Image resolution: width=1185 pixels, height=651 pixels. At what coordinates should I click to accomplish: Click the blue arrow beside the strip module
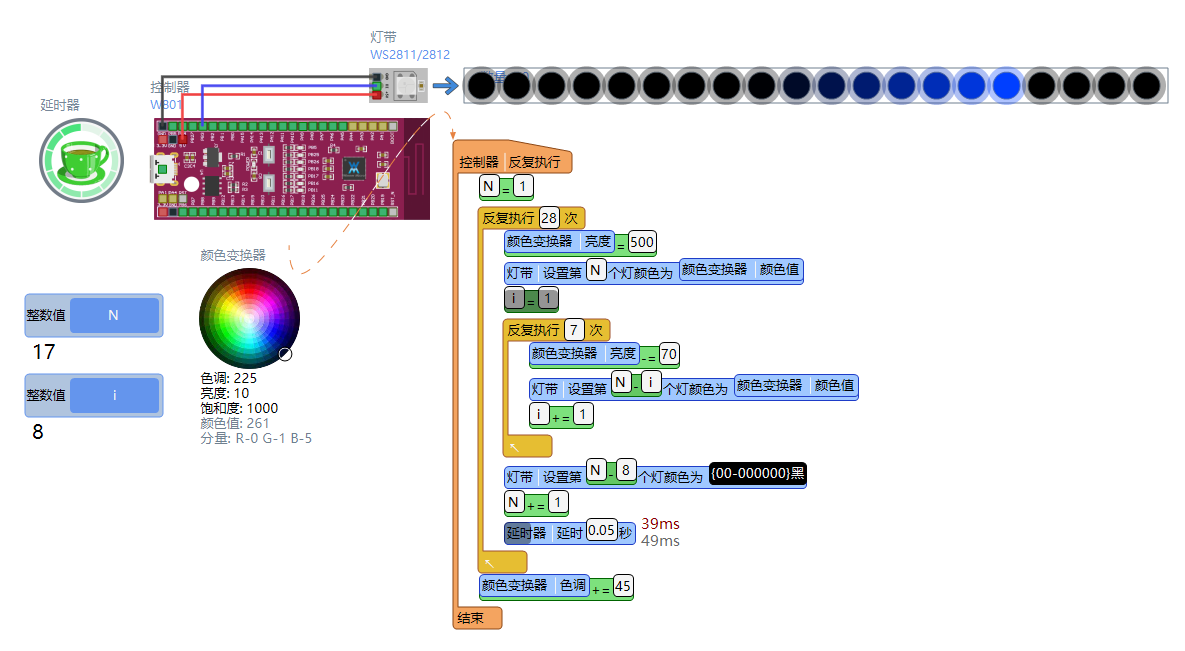point(444,85)
